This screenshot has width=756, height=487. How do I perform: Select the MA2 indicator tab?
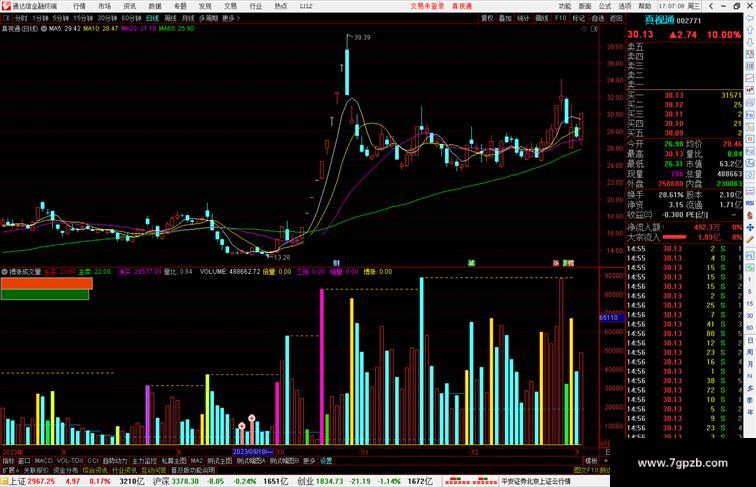(196, 461)
